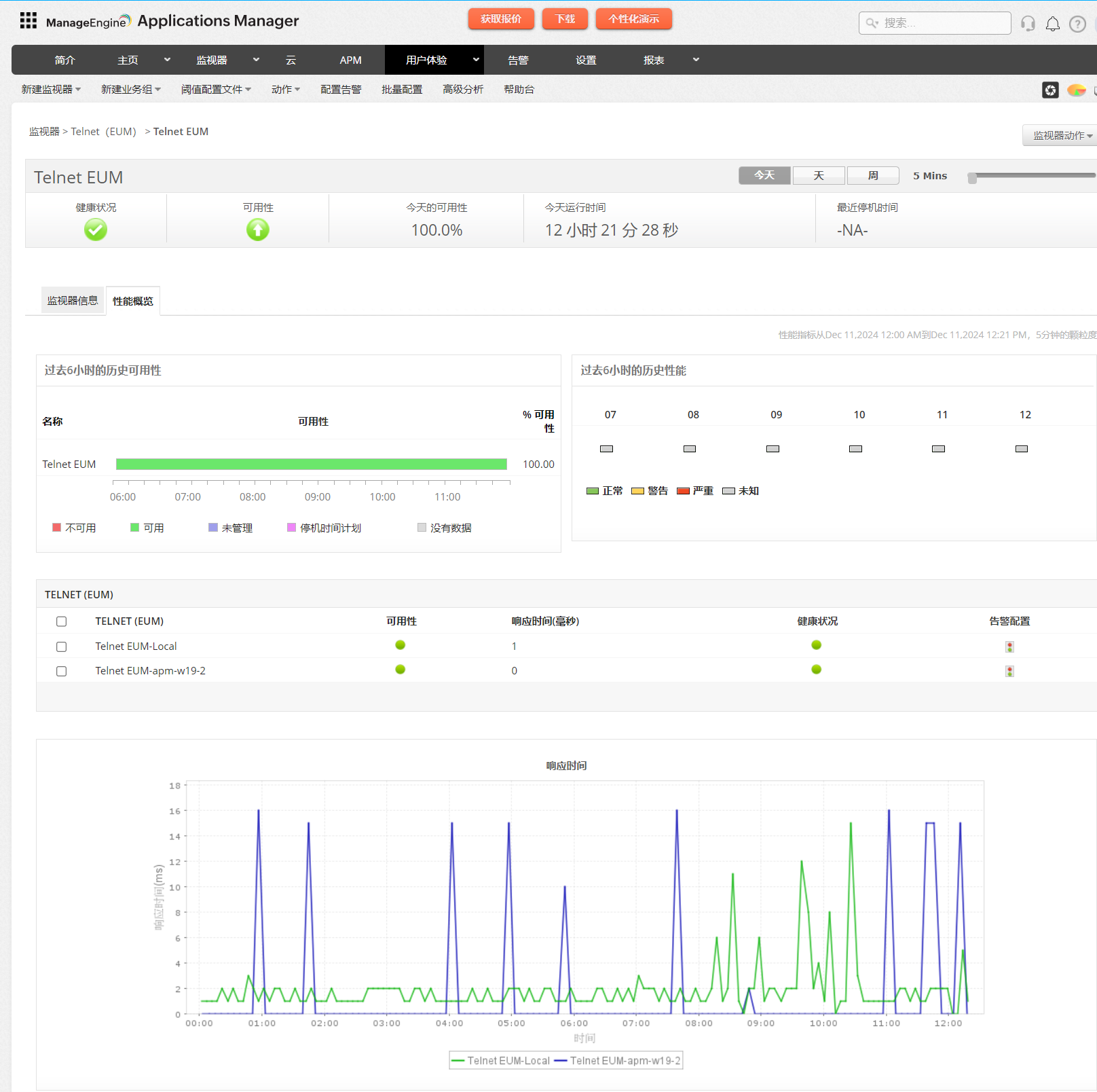This screenshot has width=1097, height=1092.
Task: Expand the 主页 menu arrow
Action: pos(167,60)
